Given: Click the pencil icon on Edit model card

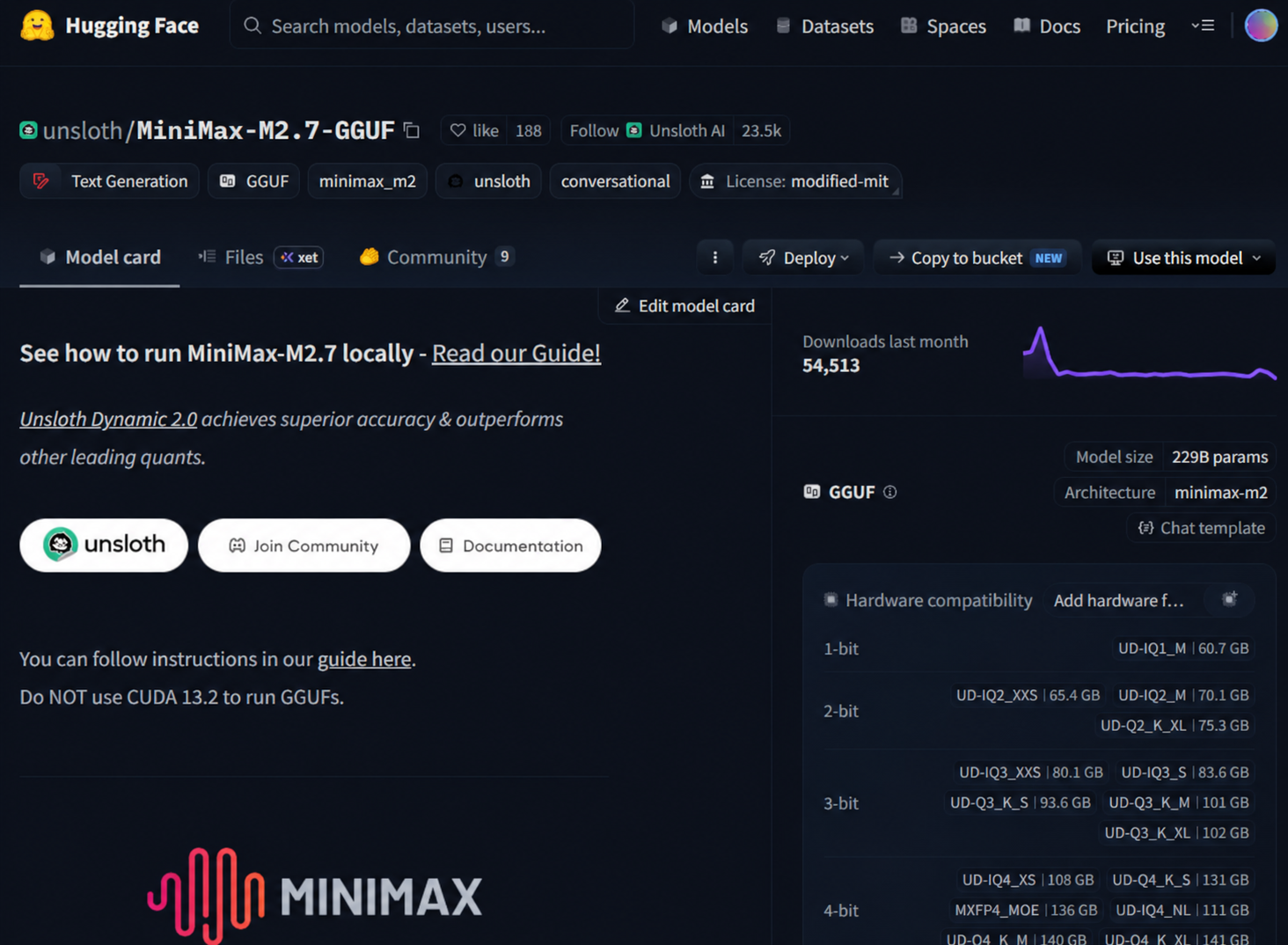Looking at the screenshot, I should tap(622, 305).
